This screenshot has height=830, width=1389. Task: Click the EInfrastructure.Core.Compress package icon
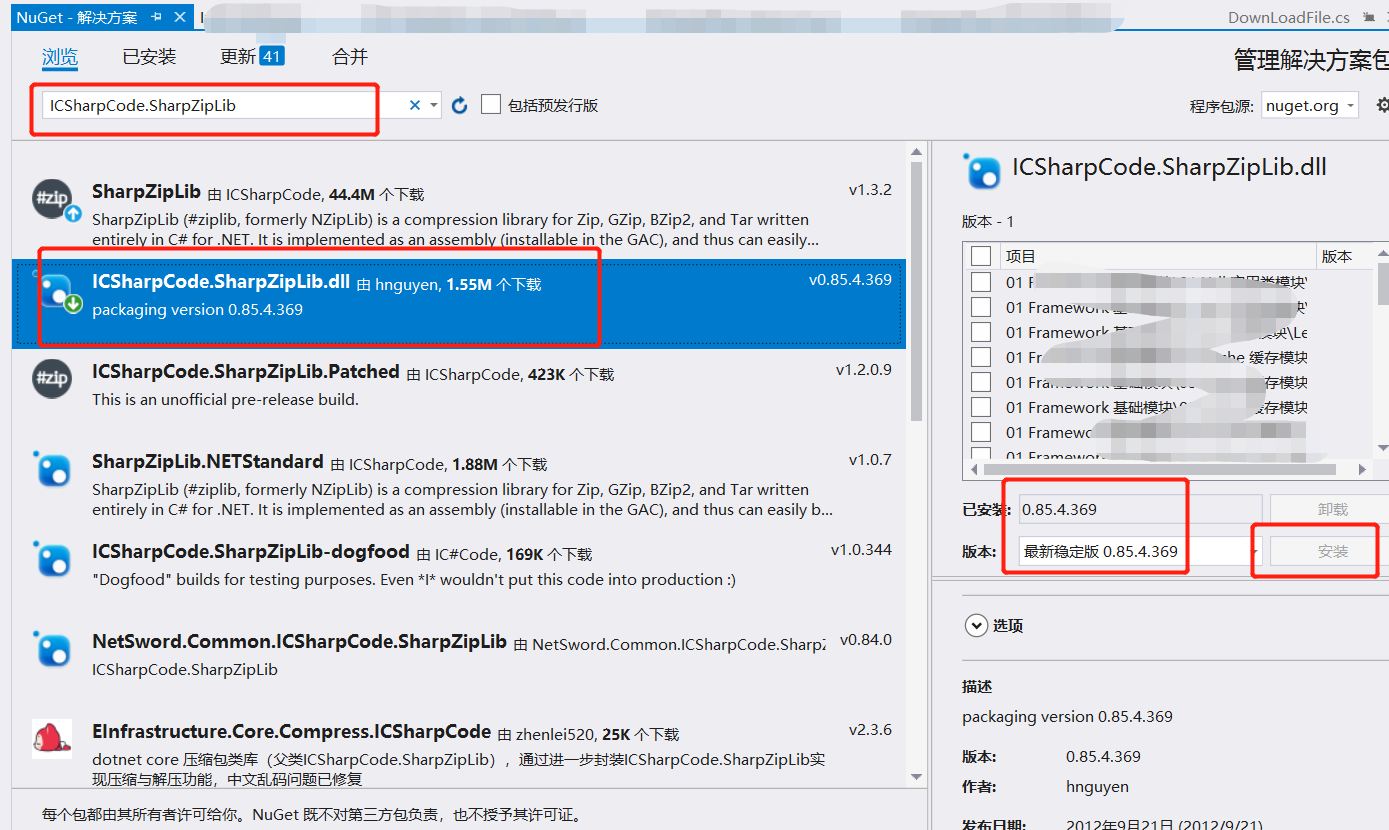tap(52, 738)
